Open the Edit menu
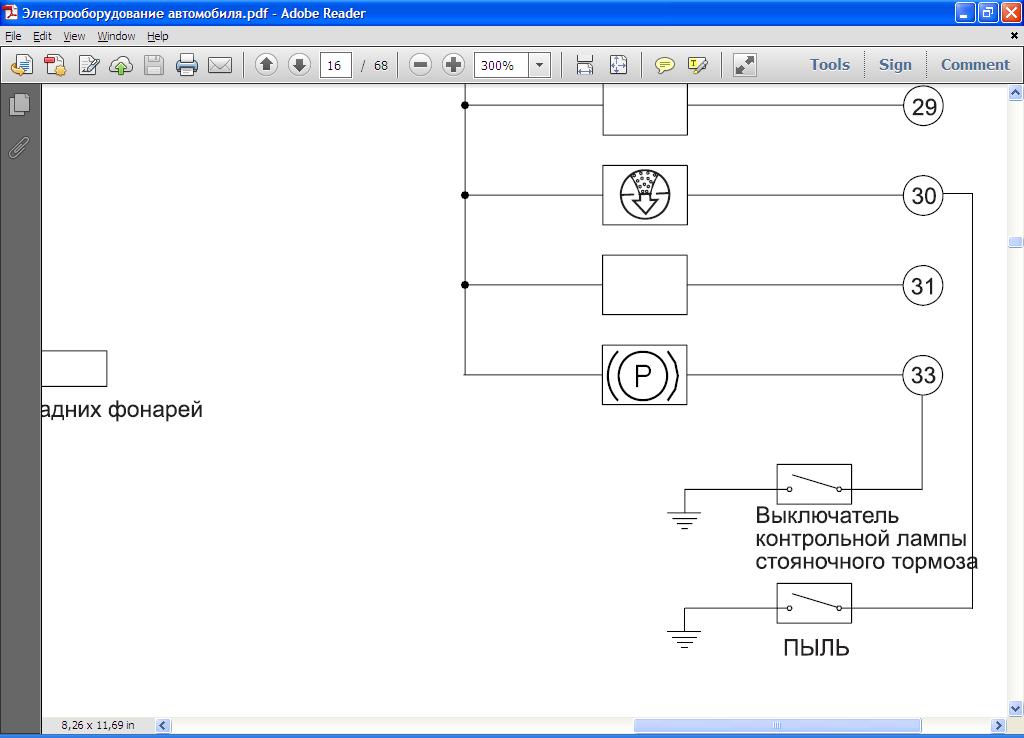The width and height of the screenshot is (1024, 738). 42,36
